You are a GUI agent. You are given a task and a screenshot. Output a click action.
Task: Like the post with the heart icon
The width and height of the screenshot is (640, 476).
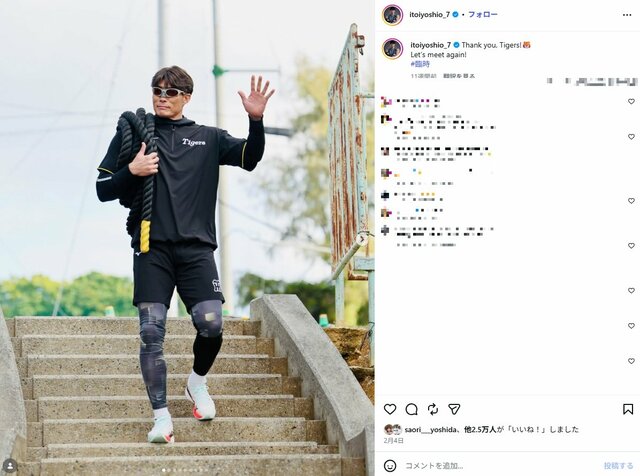tap(390, 409)
